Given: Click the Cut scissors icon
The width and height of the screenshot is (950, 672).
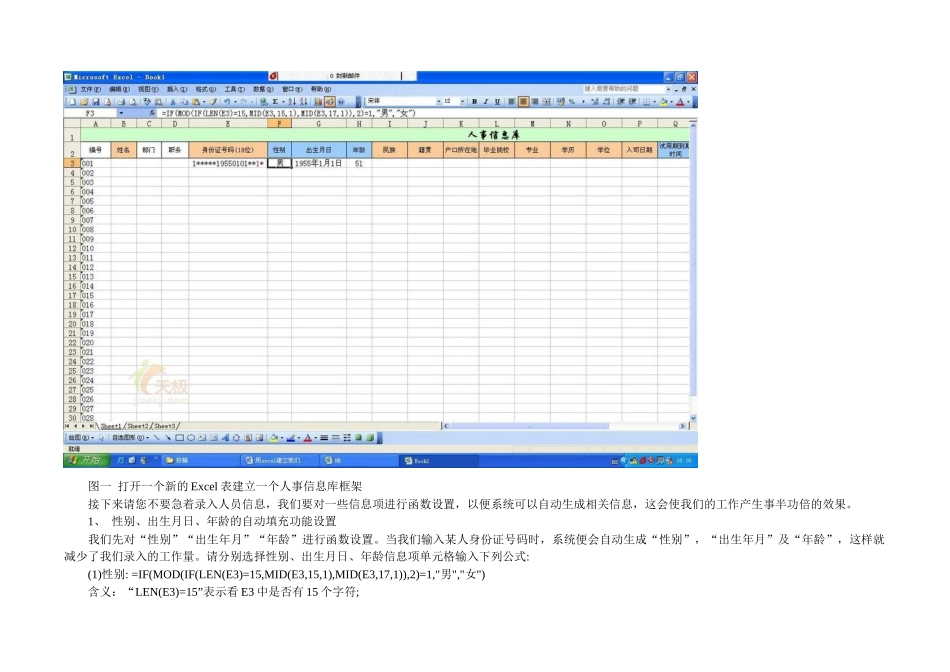Looking at the screenshot, I should [x=173, y=102].
